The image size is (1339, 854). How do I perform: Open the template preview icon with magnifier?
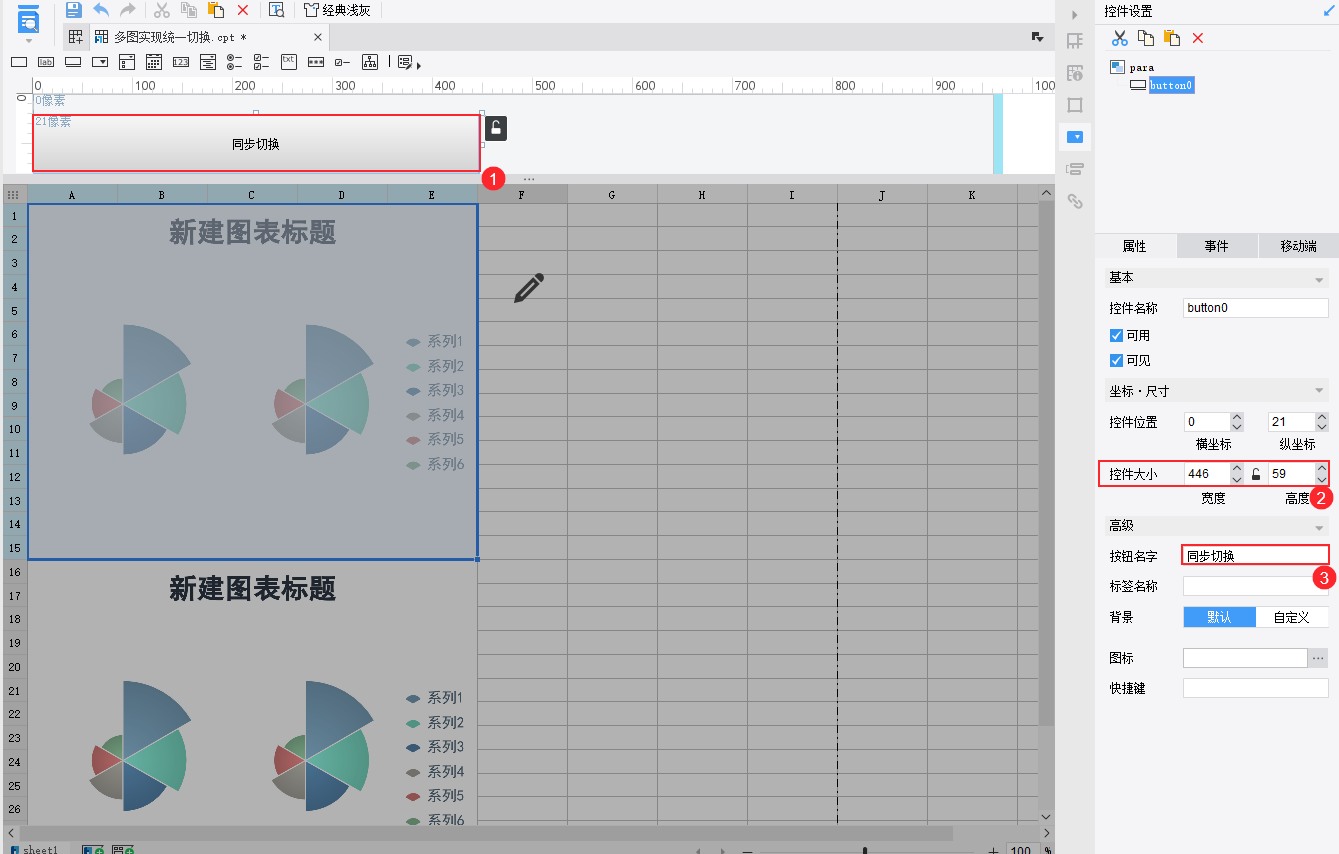click(x=277, y=10)
